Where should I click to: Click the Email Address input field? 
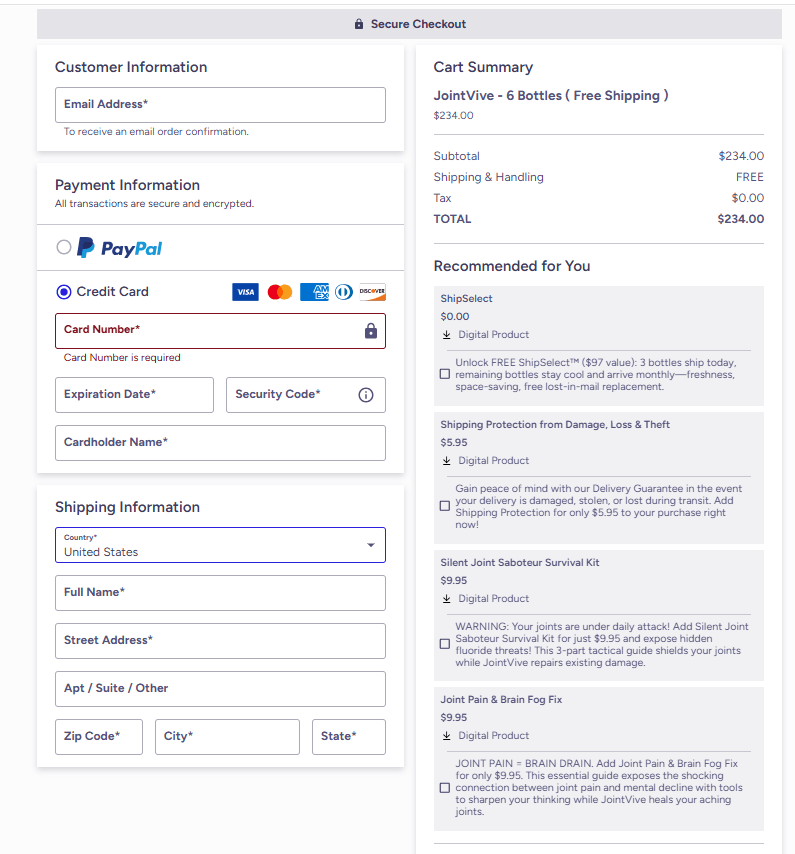point(220,104)
